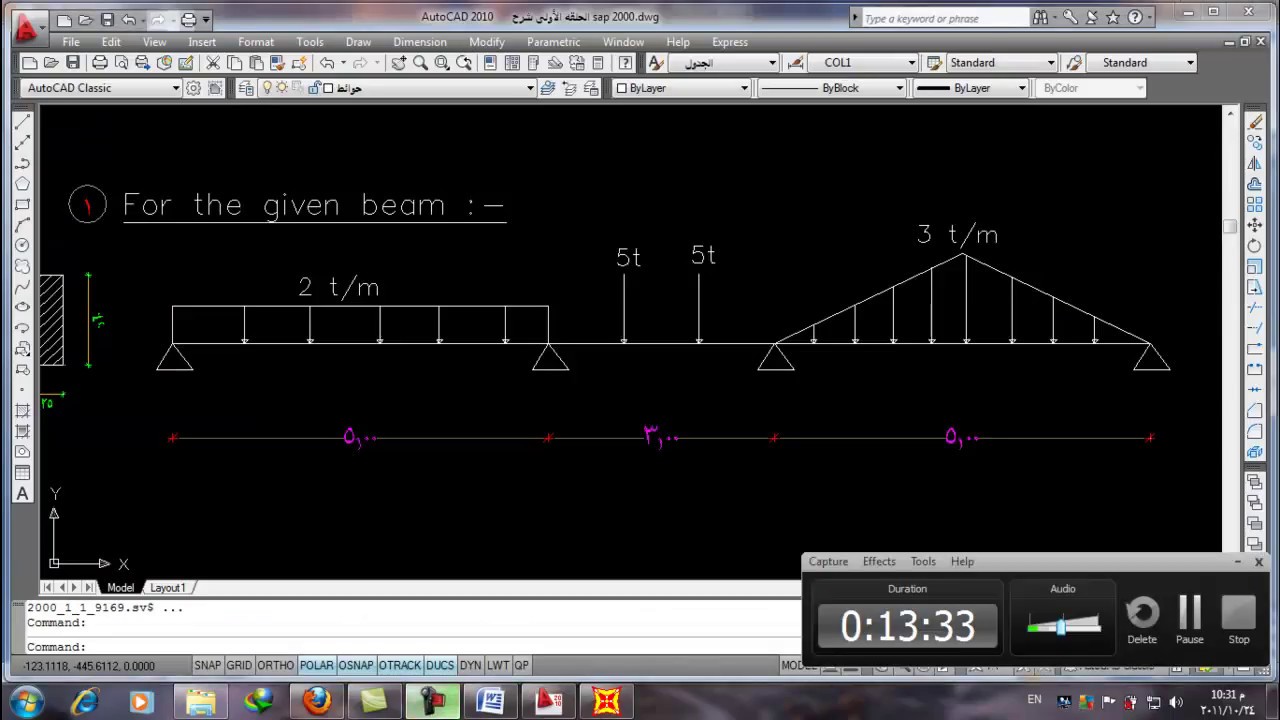Image resolution: width=1280 pixels, height=720 pixels.
Task: Select the Ellipse tool
Action: (22, 307)
